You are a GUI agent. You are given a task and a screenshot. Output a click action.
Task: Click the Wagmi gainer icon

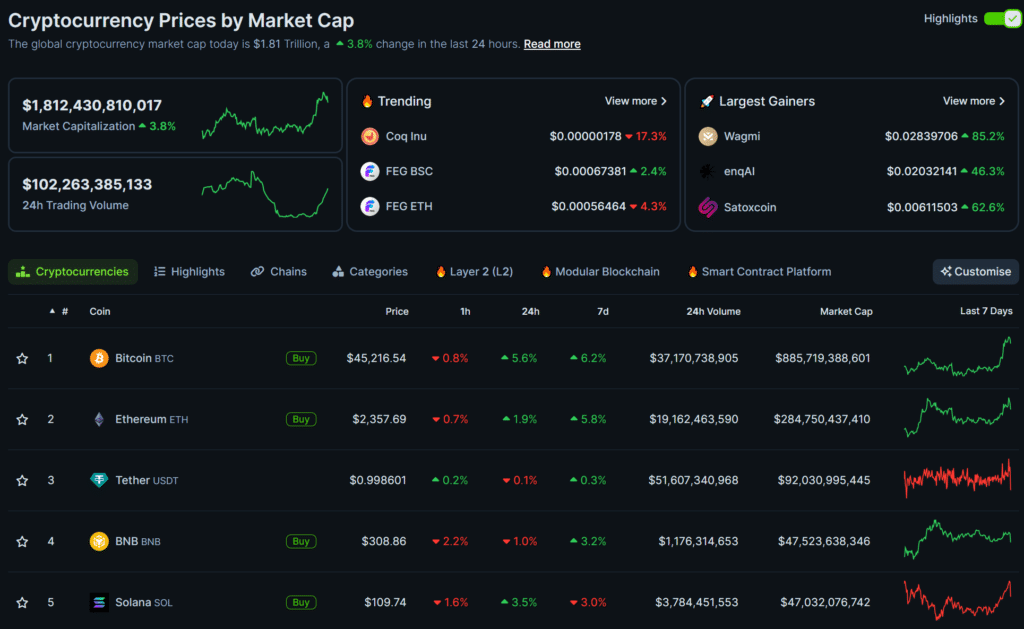click(x=708, y=137)
